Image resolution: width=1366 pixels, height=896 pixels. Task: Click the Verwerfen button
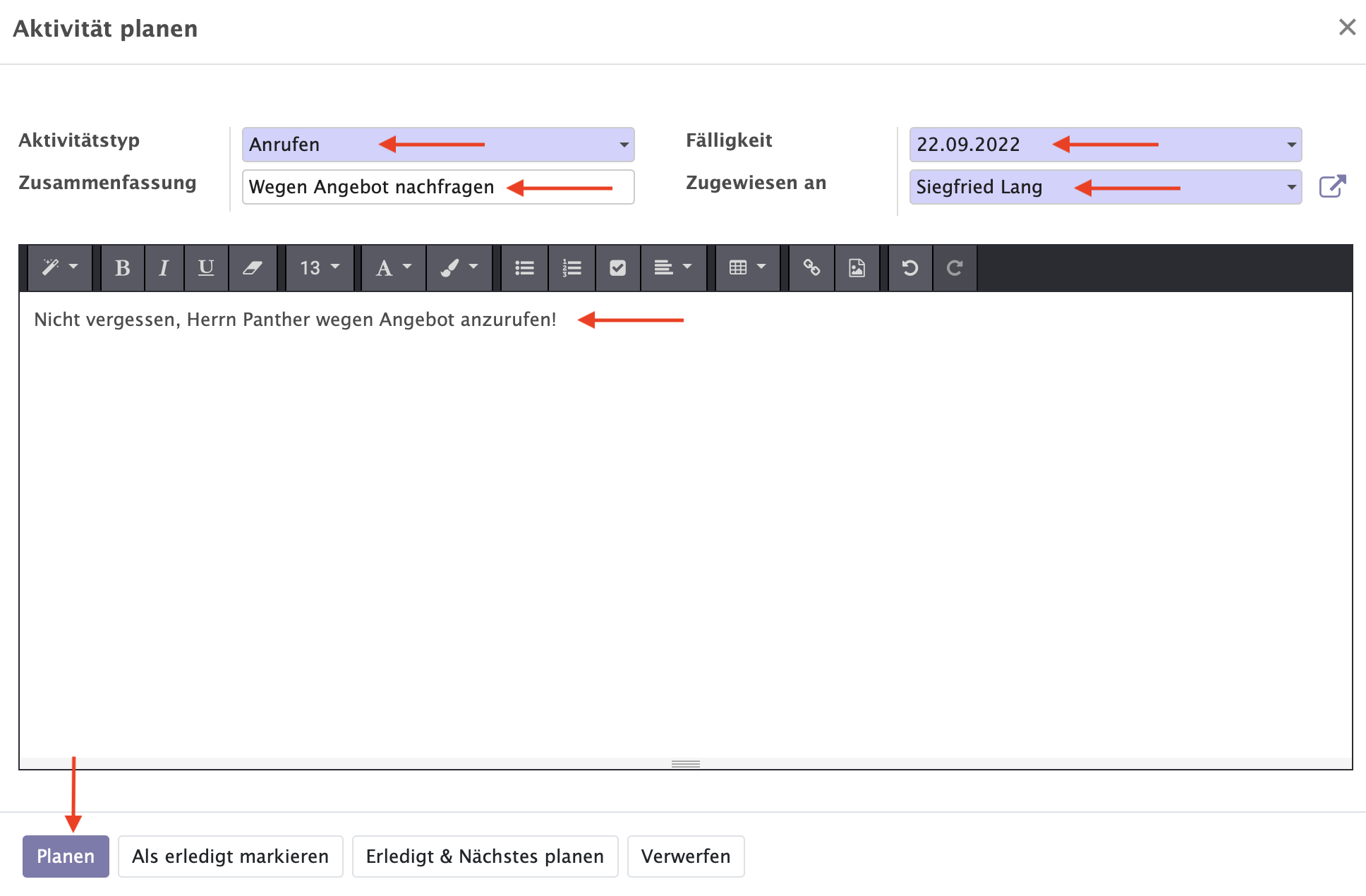coord(686,856)
